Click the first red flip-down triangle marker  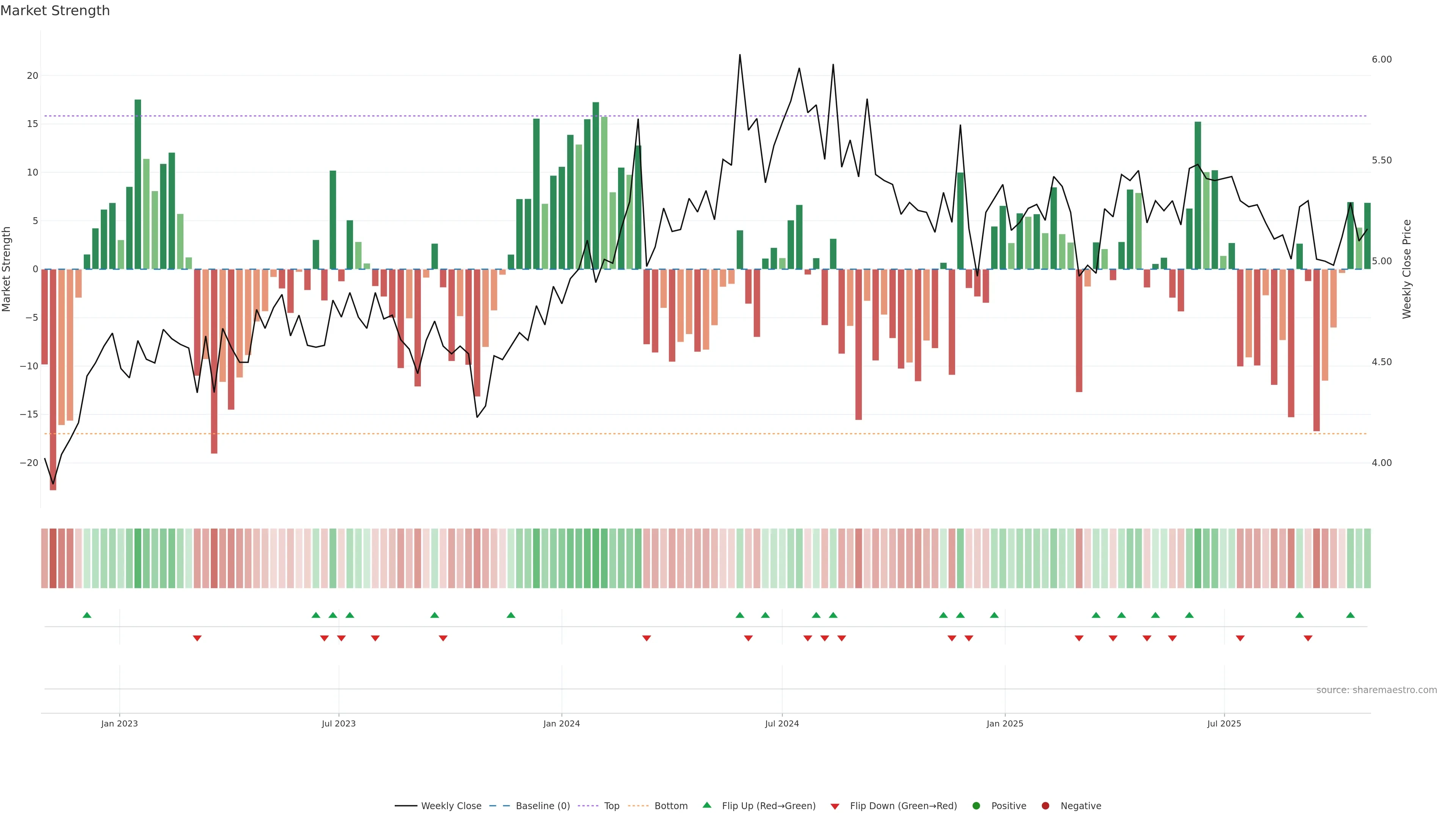click(197, 638)
